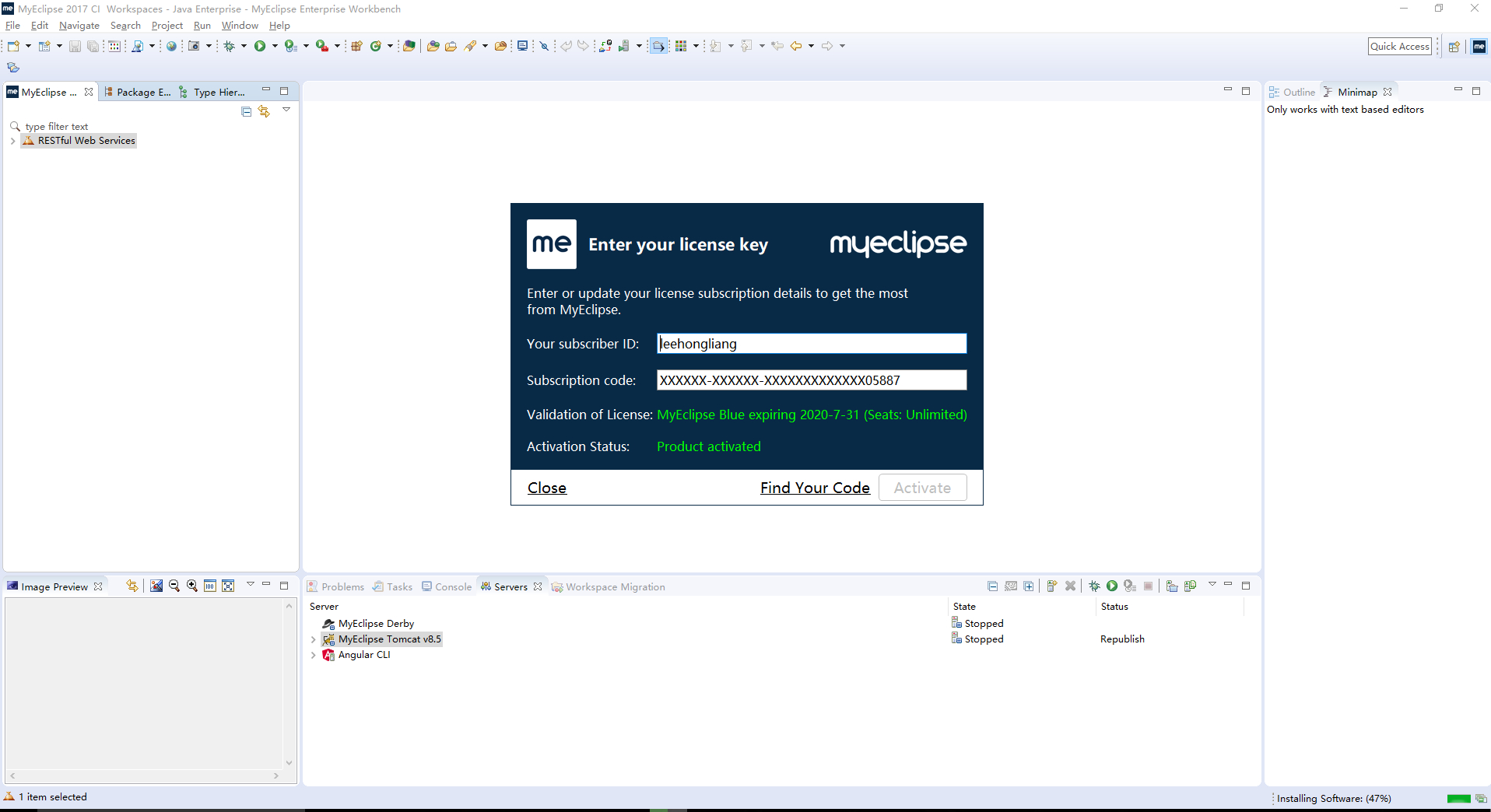1491x812 pixels.
Task: Open the web browser globe icon
Action: pos(171,47)
